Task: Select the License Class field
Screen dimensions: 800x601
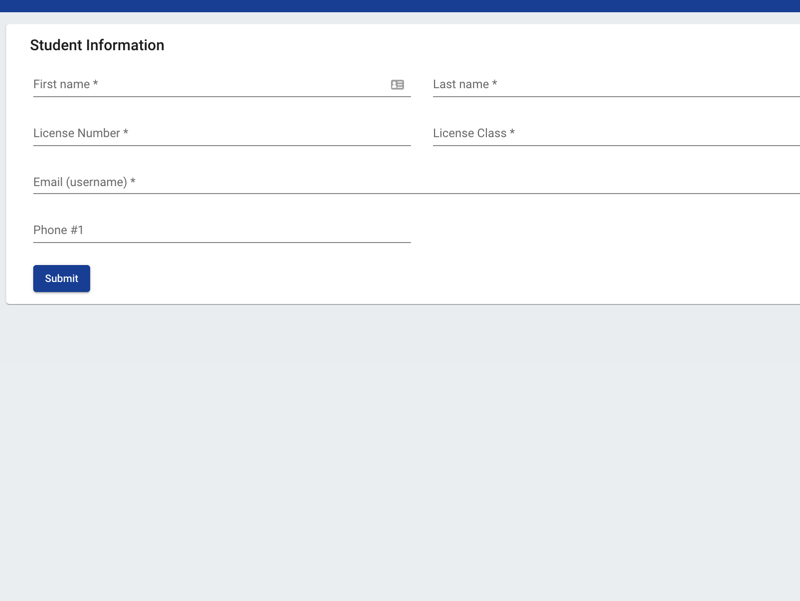Action: tap(616, 133)
